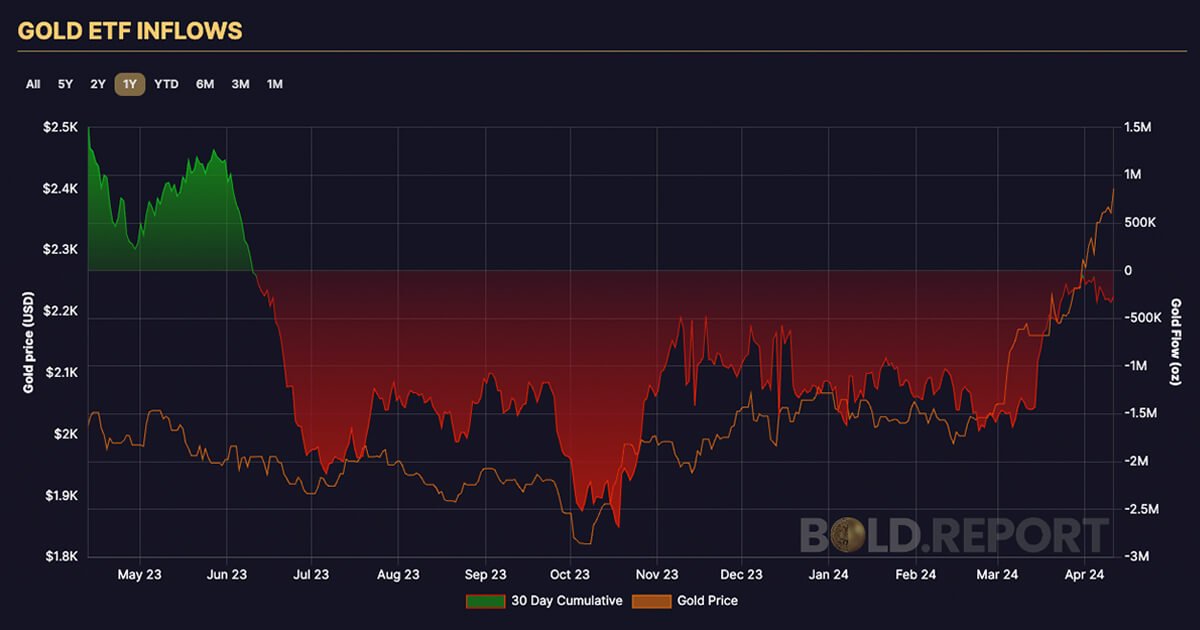Select the 3M range option
This screenshot has height=630, width=1200.
click(x=240, y=84)
